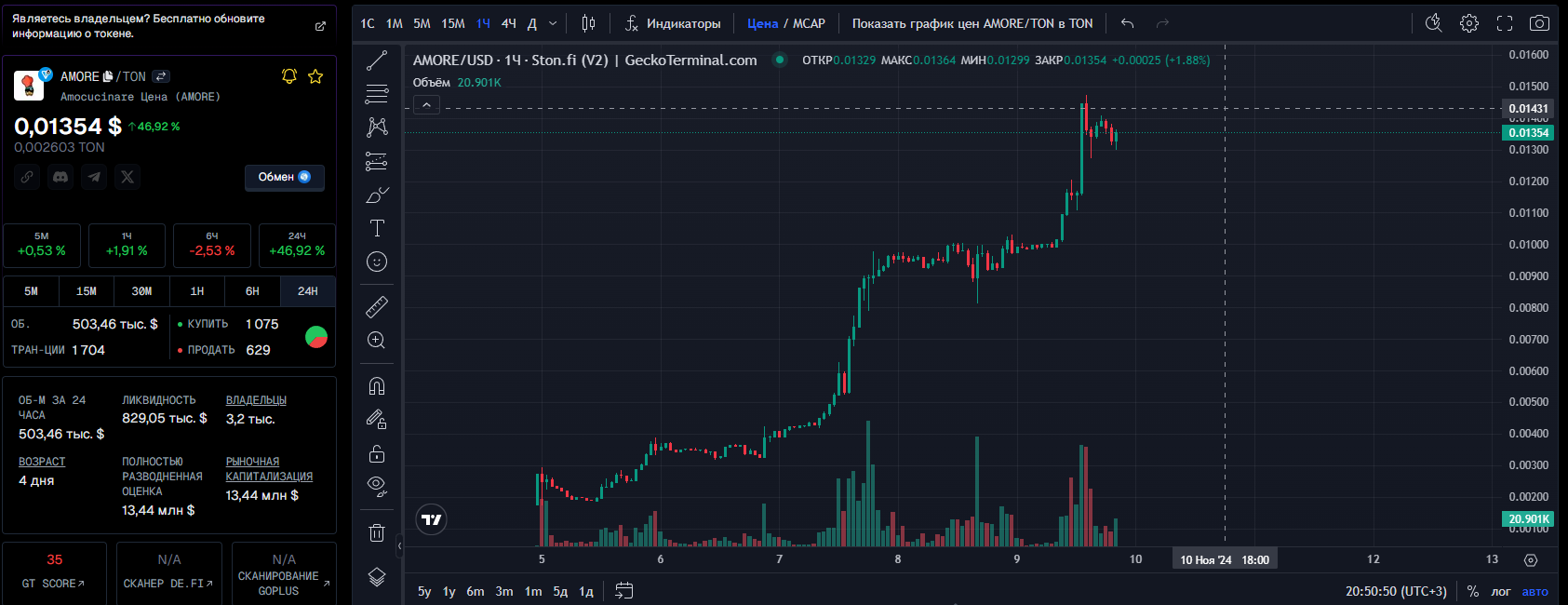Screen dimensions: 1568x605
Task: Switch chart to Цена price view
Action: click(x=762, y=23)
